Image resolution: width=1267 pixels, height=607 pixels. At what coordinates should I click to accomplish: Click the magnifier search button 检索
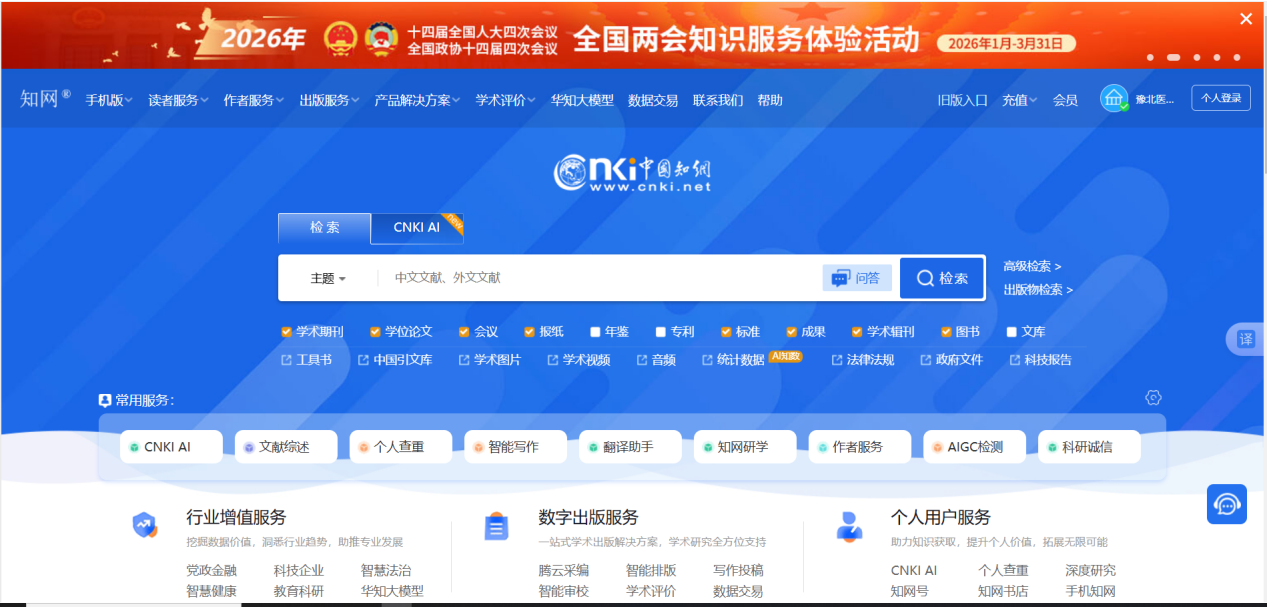(x=942, y=278)
